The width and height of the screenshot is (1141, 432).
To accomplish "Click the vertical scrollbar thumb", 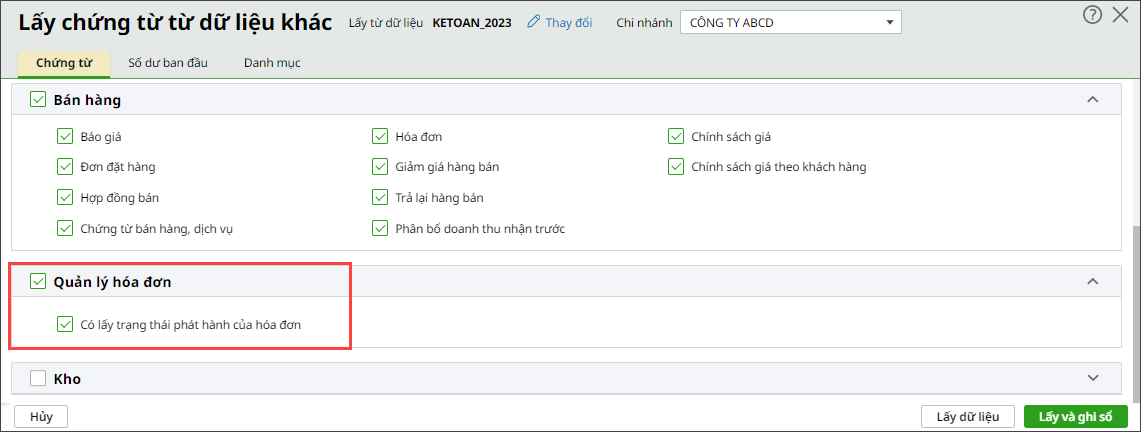I will 1136,313.
